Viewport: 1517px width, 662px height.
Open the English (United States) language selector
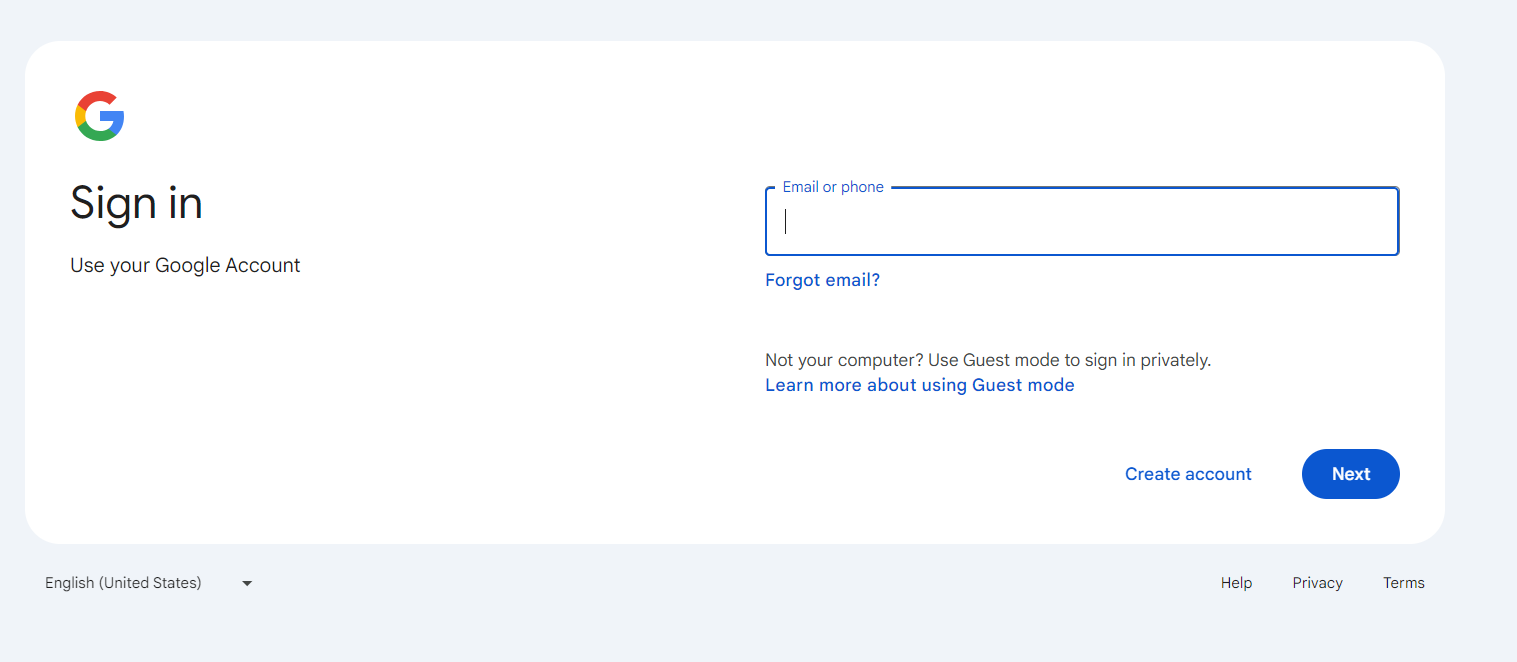tap(124, 583)
